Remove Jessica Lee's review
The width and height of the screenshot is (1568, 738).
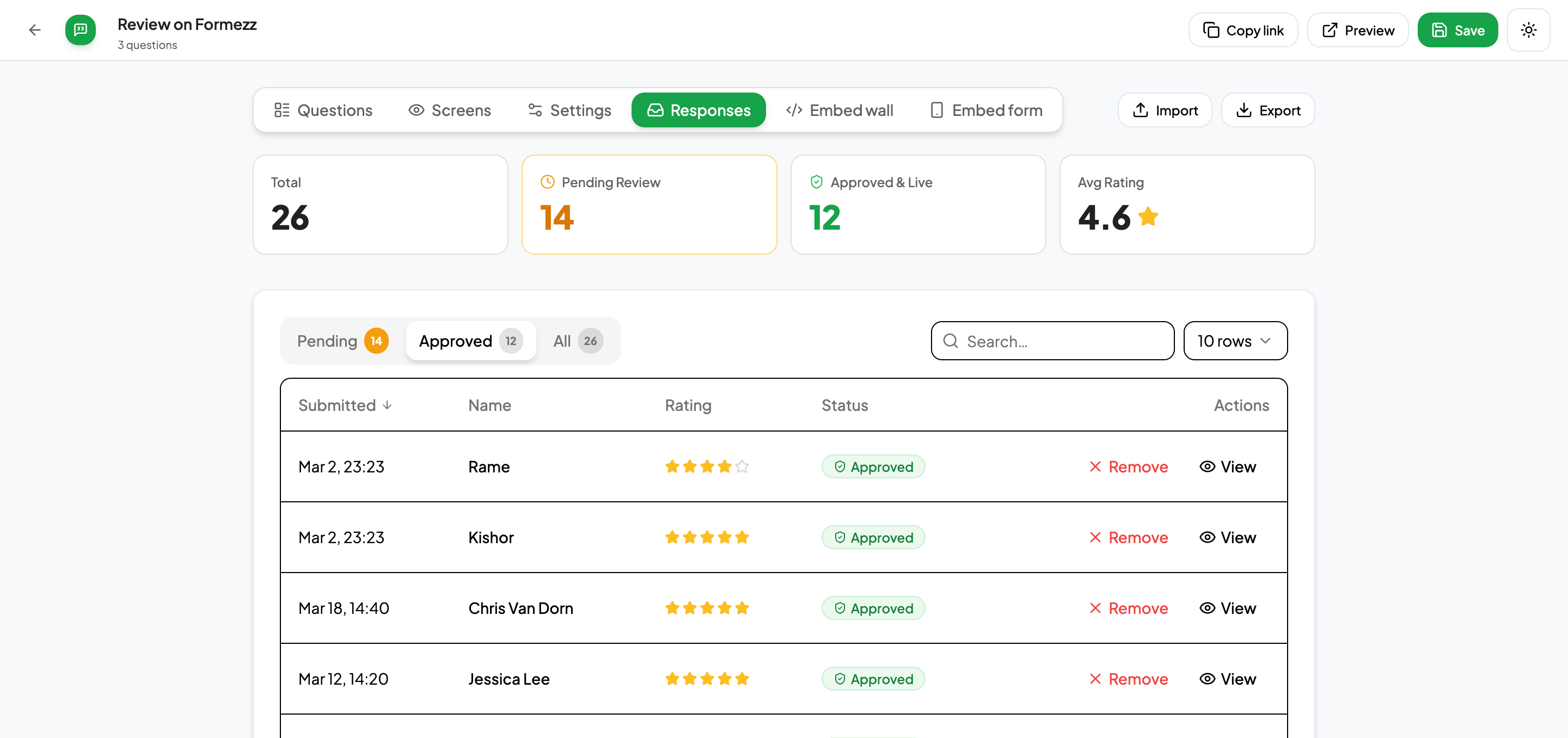click(1129, 678)
